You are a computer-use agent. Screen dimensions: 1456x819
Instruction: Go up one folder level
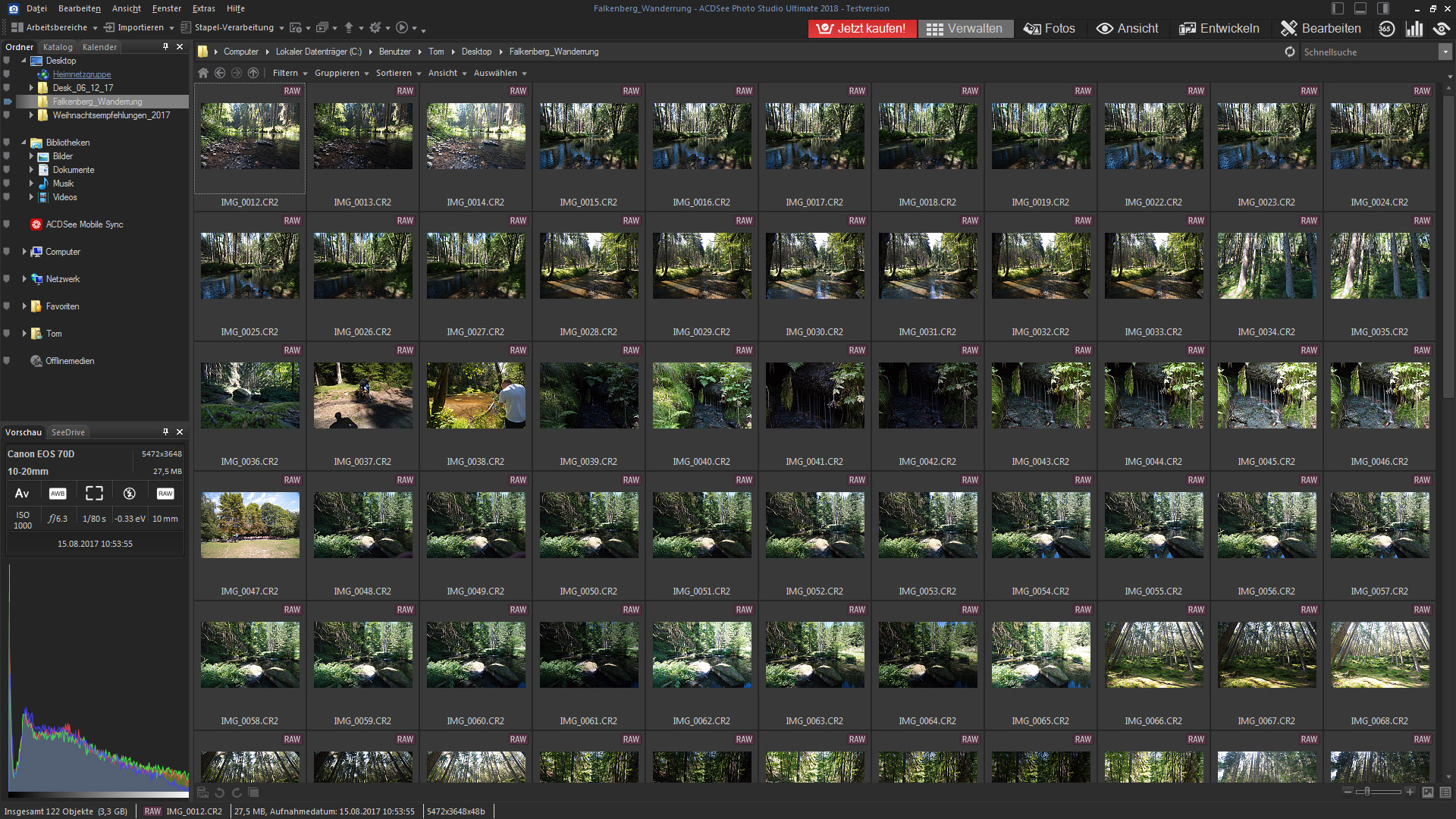(253, 73)
